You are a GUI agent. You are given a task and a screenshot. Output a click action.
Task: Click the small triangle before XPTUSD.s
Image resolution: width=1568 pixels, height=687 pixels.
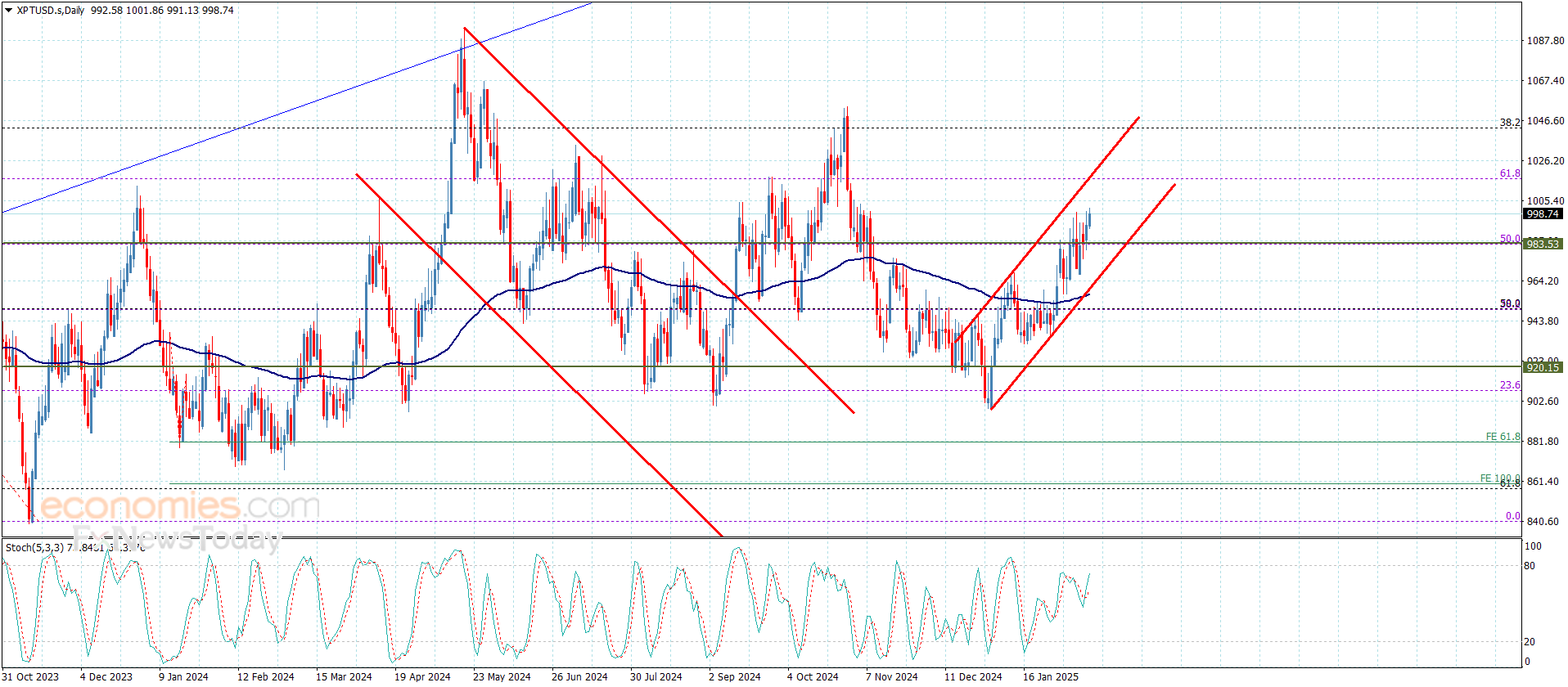[9, 11]
